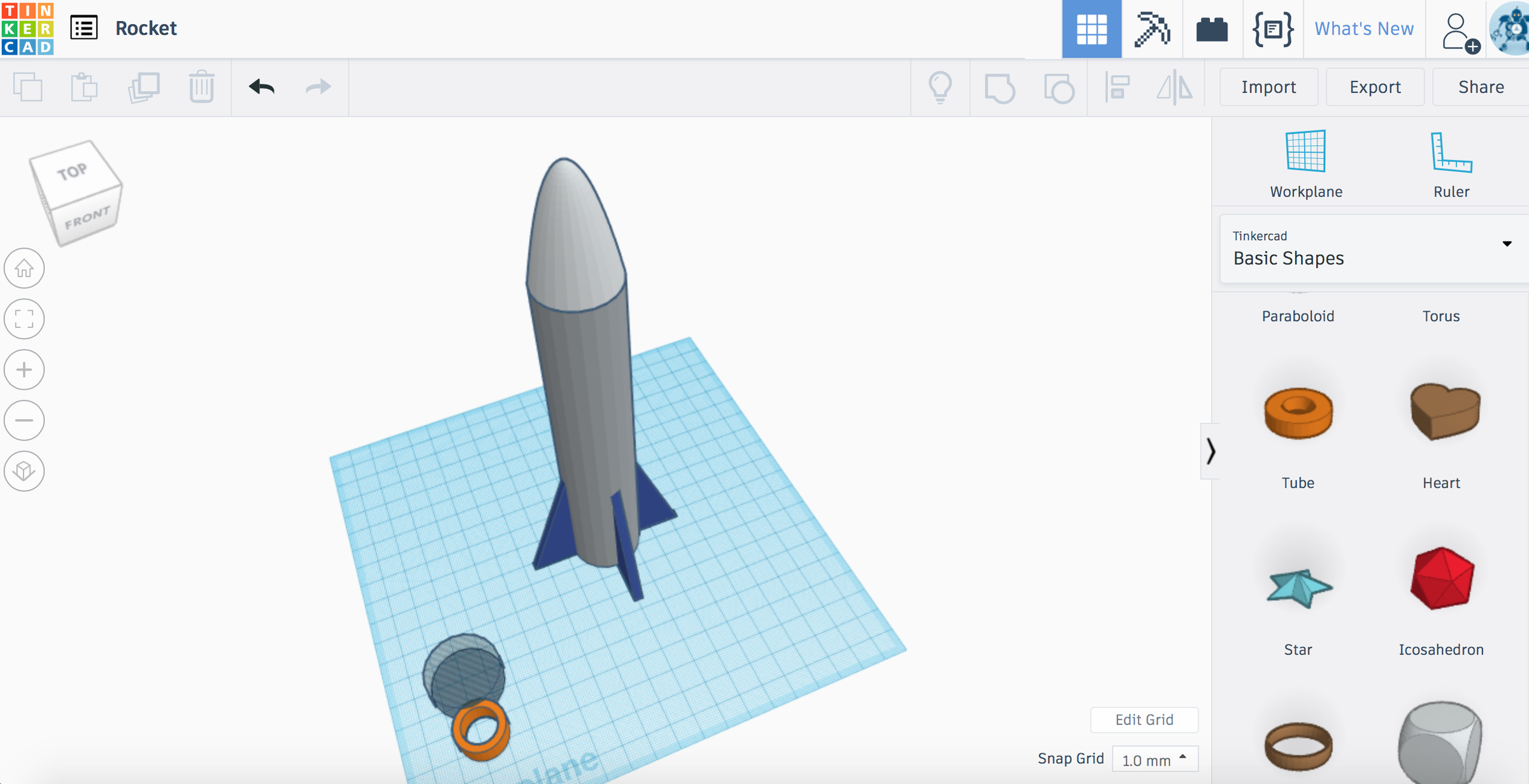1529x784 pixels.
Task: Switch to Blocks (Minecraft) view
Action: click(1152, 29)
